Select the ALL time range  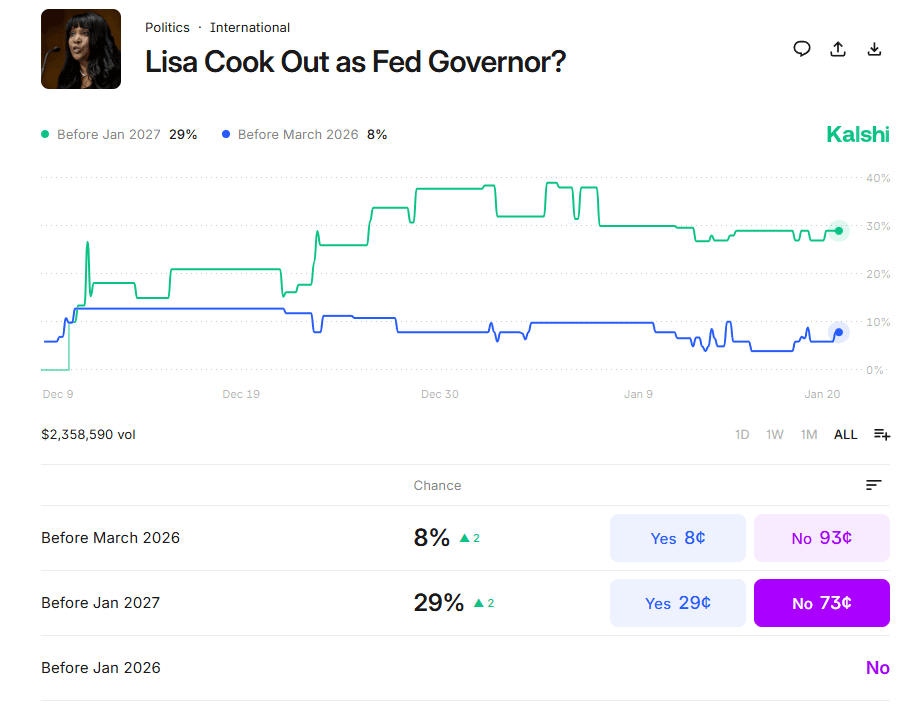[845, 434]
